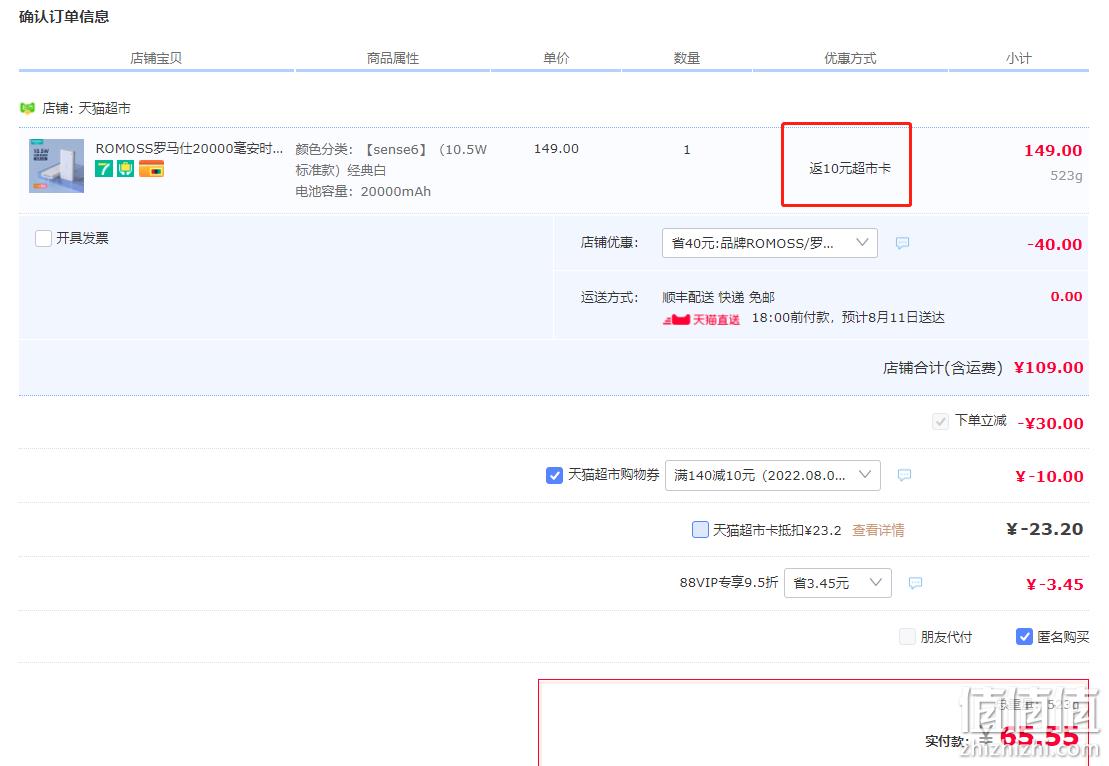The width and height of the screenshot is (1109, 766).
Task: Click the 18:00前付款 delivery estimate text
Action: point(848,318)
